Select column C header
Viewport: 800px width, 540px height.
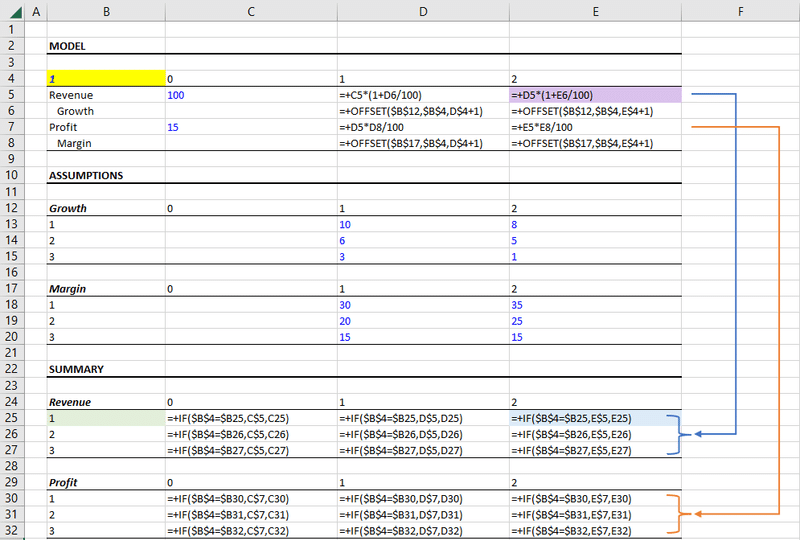pyautogui.click(x=251, y=11)
